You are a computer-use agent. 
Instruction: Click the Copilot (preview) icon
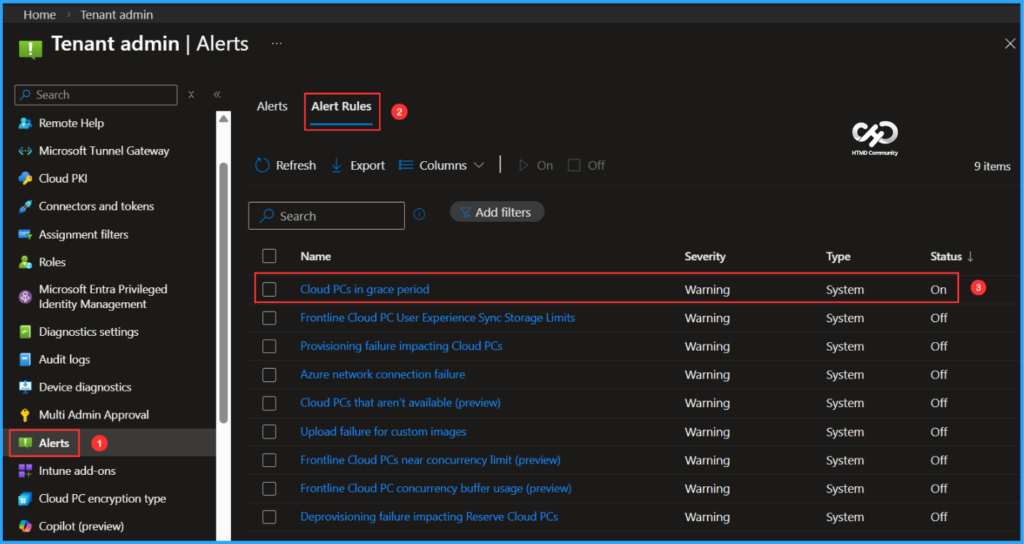[25, 526]
